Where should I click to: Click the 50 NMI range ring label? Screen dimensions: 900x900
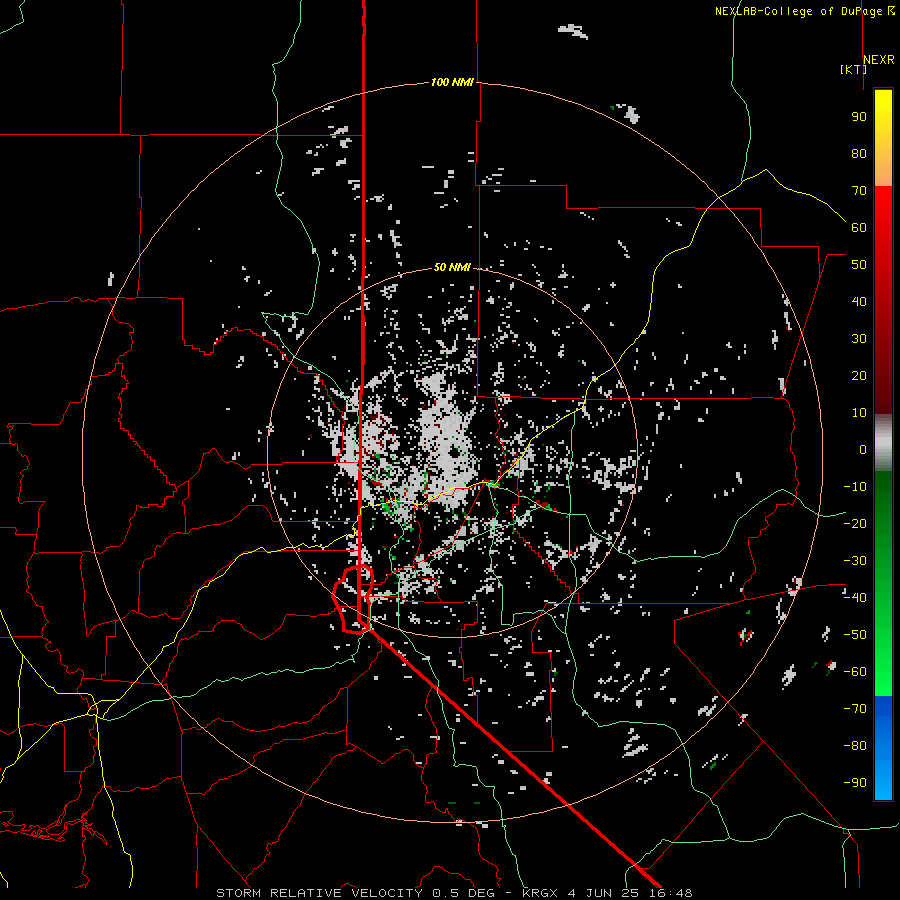point(452,267)
